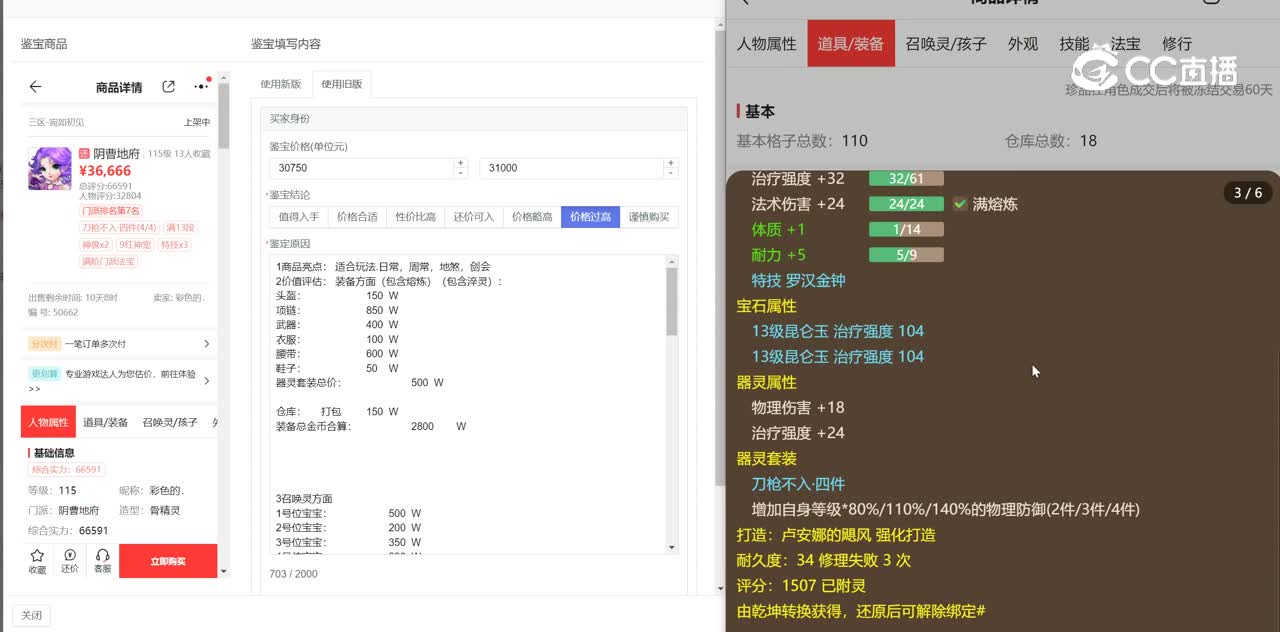
Task: Click the 收藏 star icon
Action: pos(37,560)
